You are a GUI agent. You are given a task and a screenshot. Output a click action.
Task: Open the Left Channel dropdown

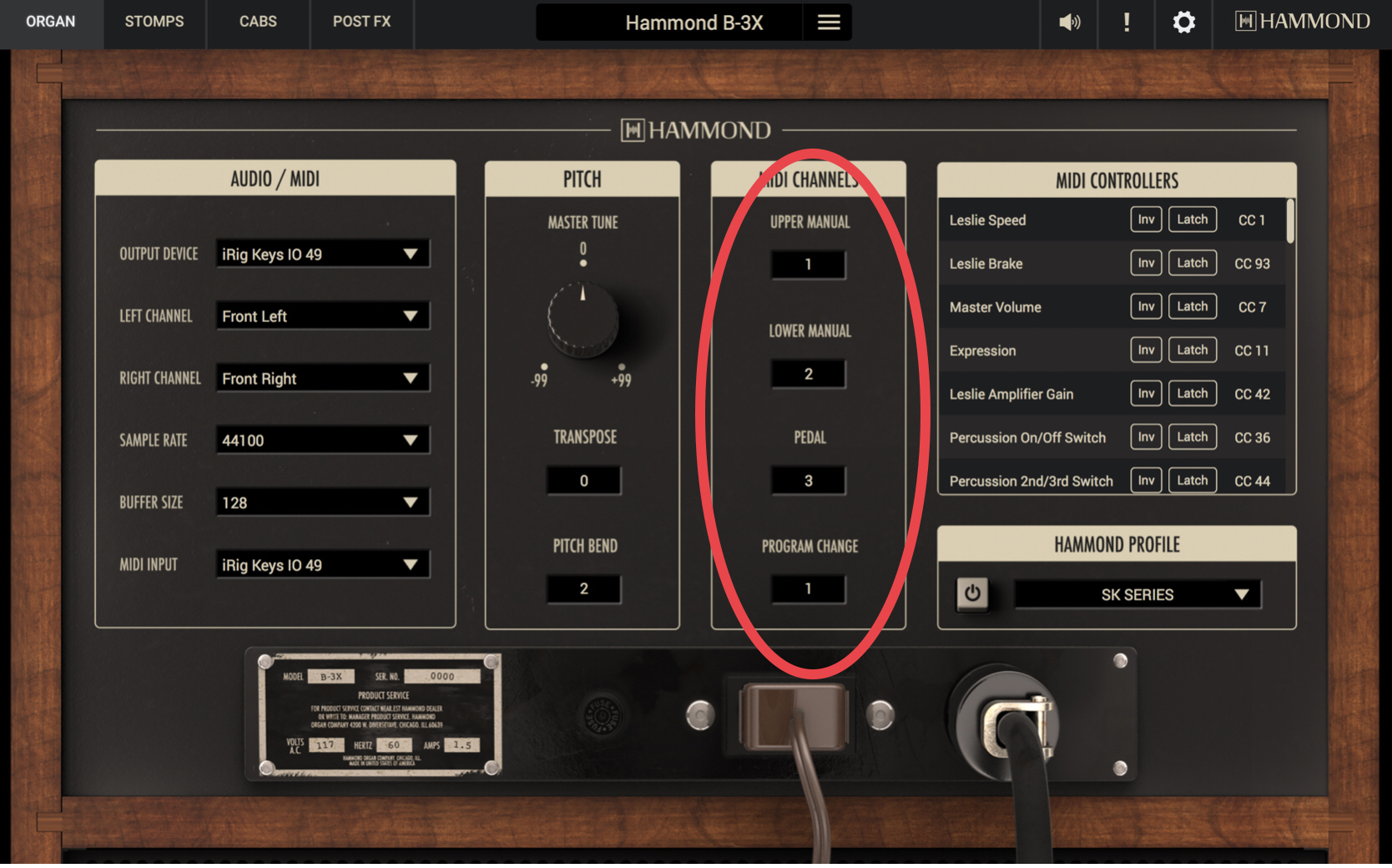point(323,315)
